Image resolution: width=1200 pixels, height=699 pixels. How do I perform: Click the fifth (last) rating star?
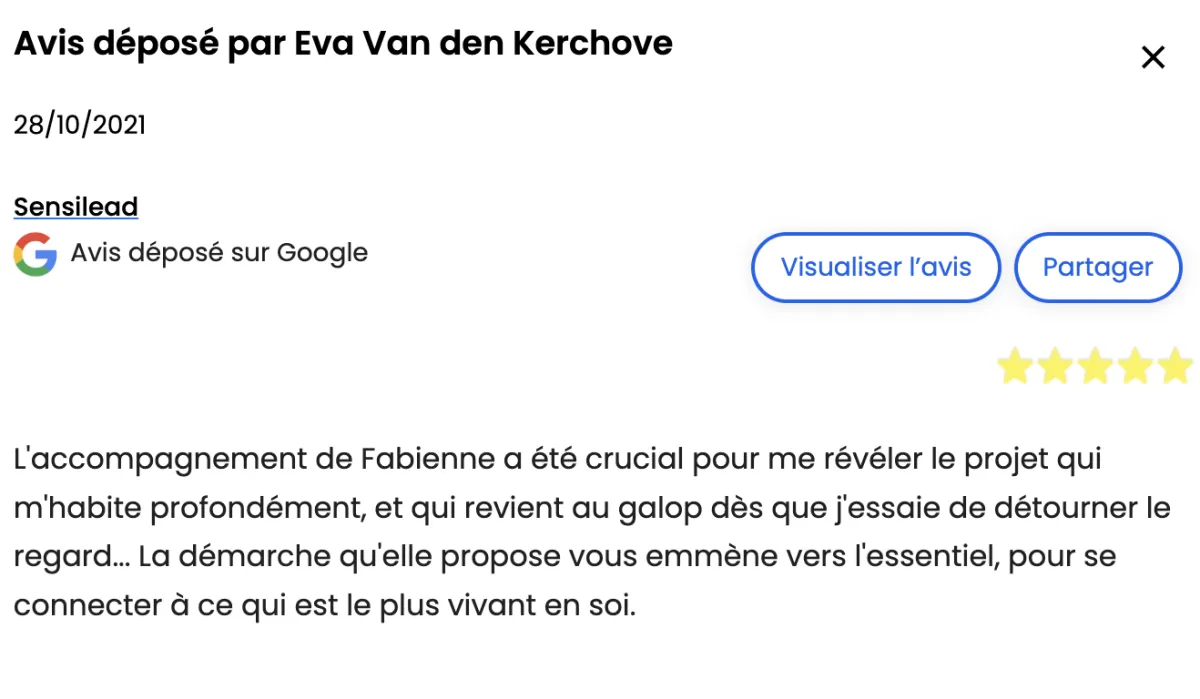click(x=1175, y=367)
